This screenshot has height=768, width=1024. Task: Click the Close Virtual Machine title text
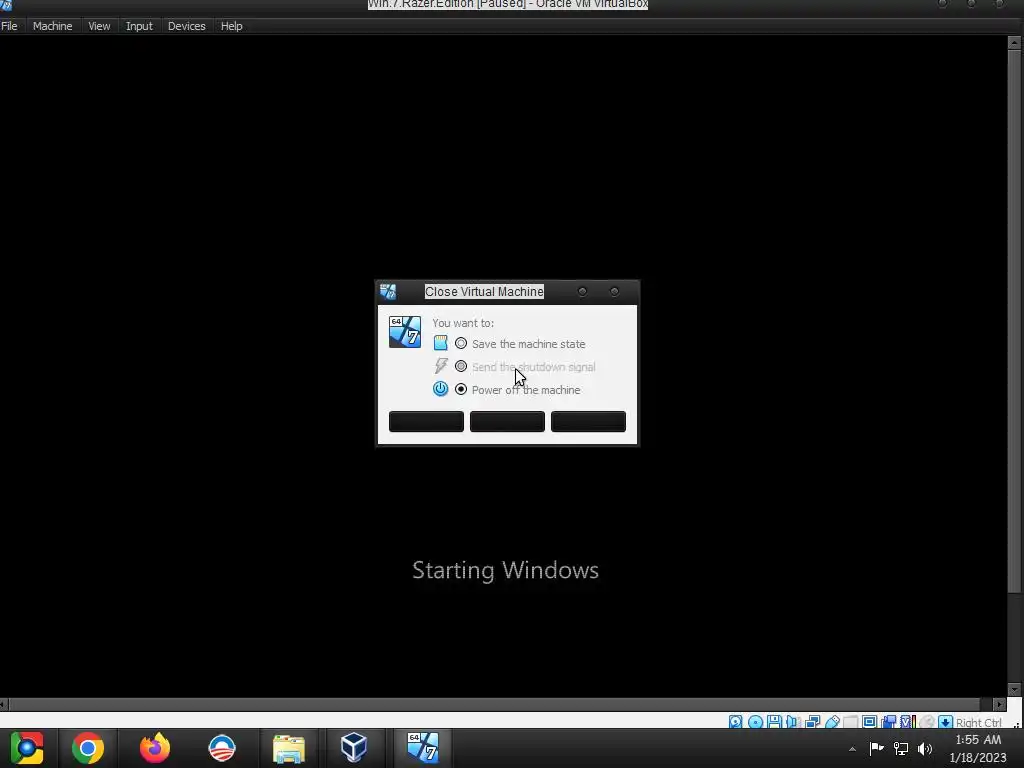(x=484, y=291)
